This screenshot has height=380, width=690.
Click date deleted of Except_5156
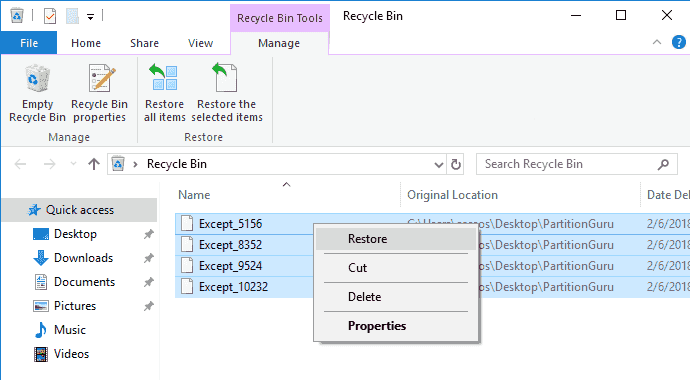pos(668,223)
